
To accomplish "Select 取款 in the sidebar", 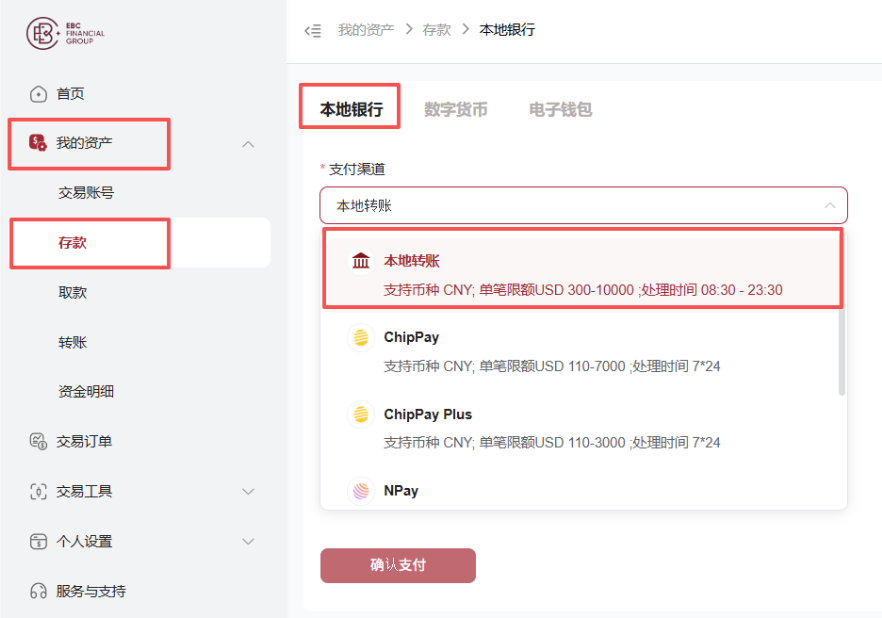I will click(x=72, y=292).
